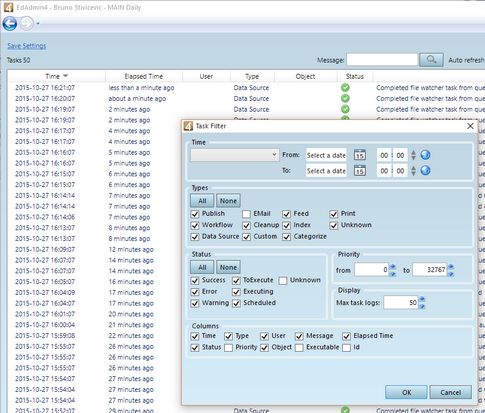Click the OK button in Task Filter
The height and width of the screenshot is (413, 485).
(x=406, y=392)
